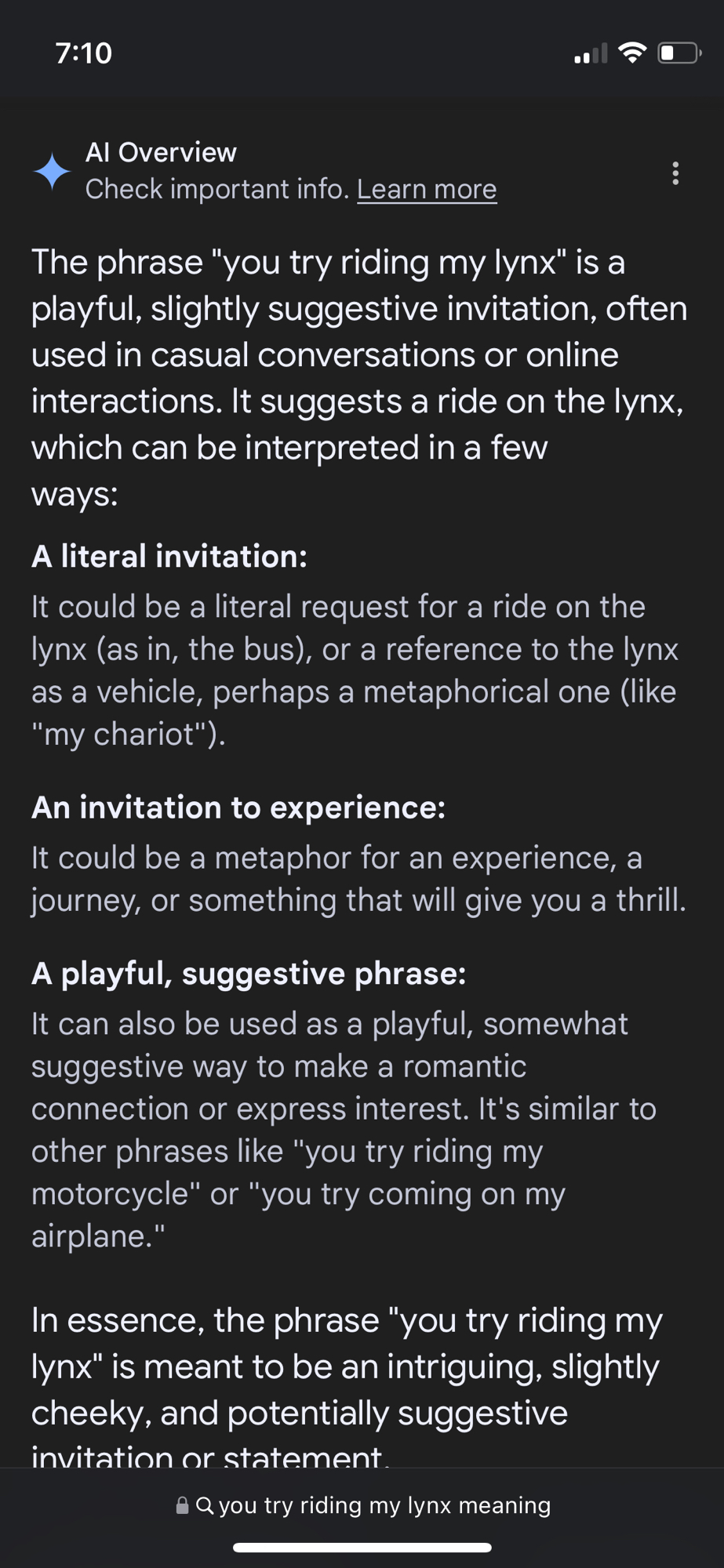
Task: Tap the 7:10 clock in status bar
Action: coord(84,53)
